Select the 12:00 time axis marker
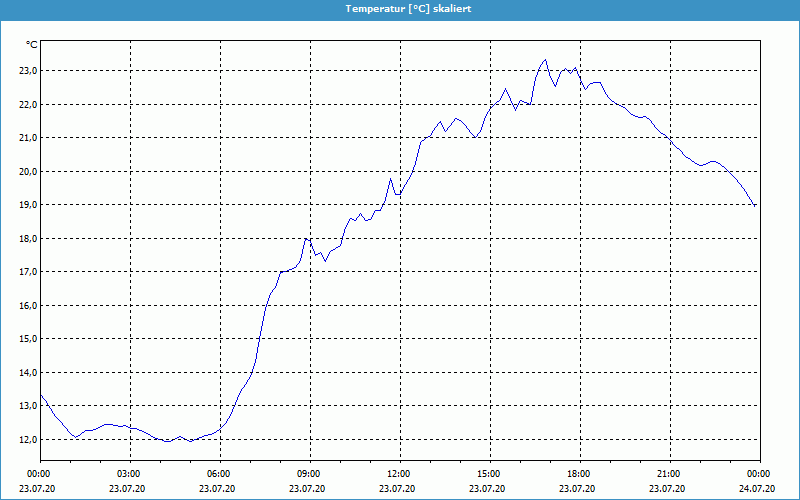The image size is (800, 500). coord(399,474)
